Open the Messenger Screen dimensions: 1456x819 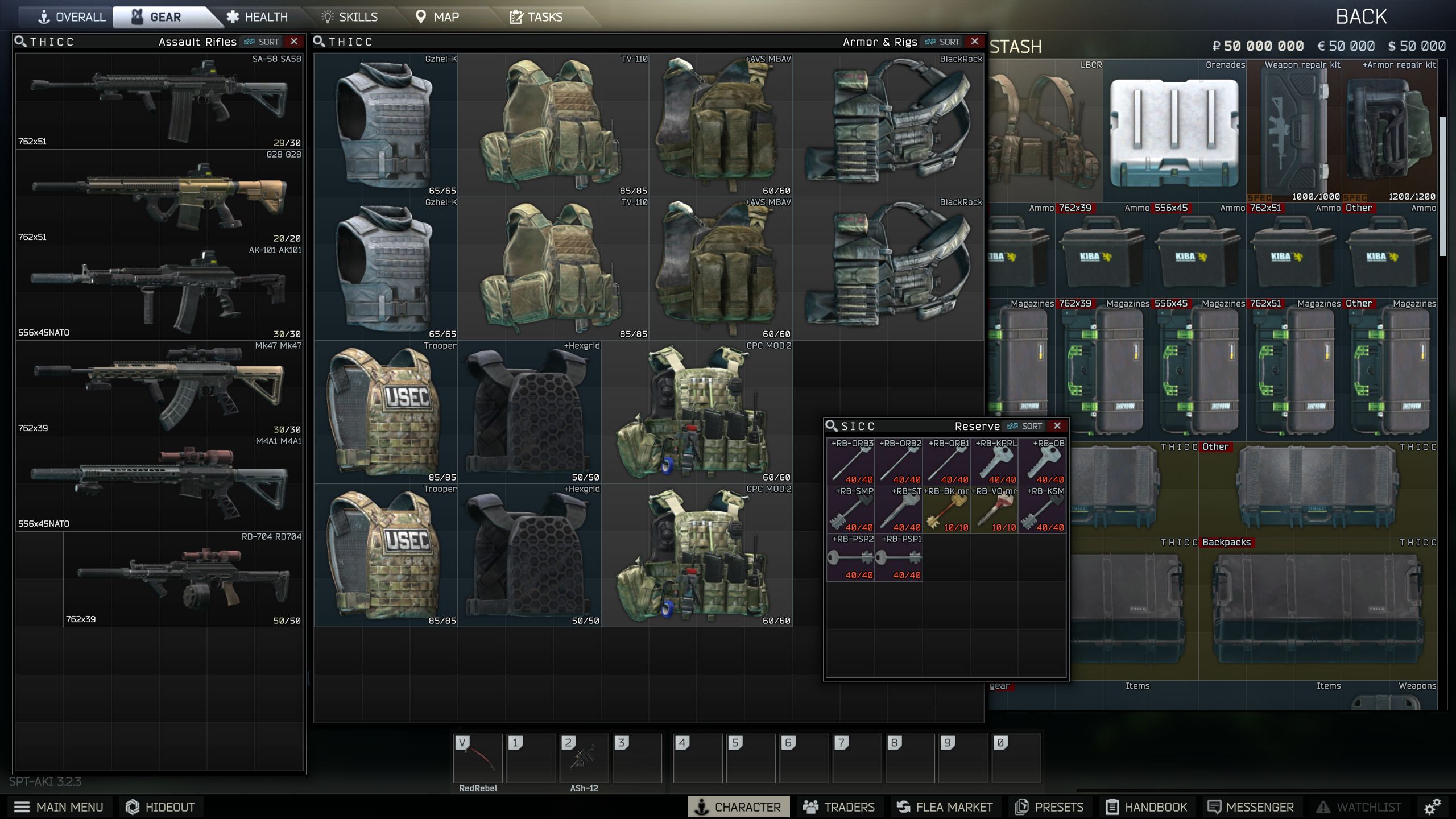point(1251,807)
